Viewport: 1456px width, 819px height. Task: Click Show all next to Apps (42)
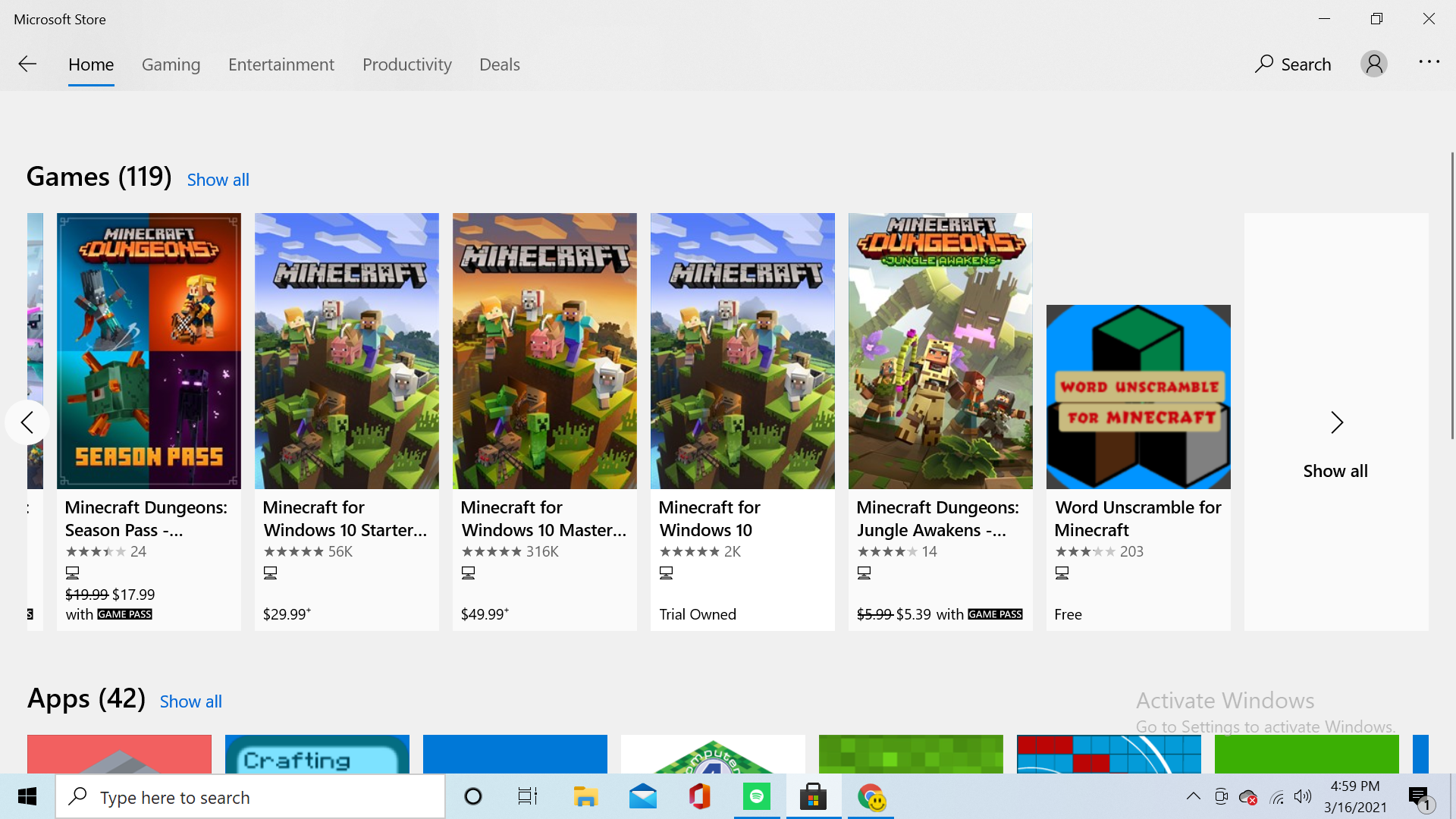(190, 701)
